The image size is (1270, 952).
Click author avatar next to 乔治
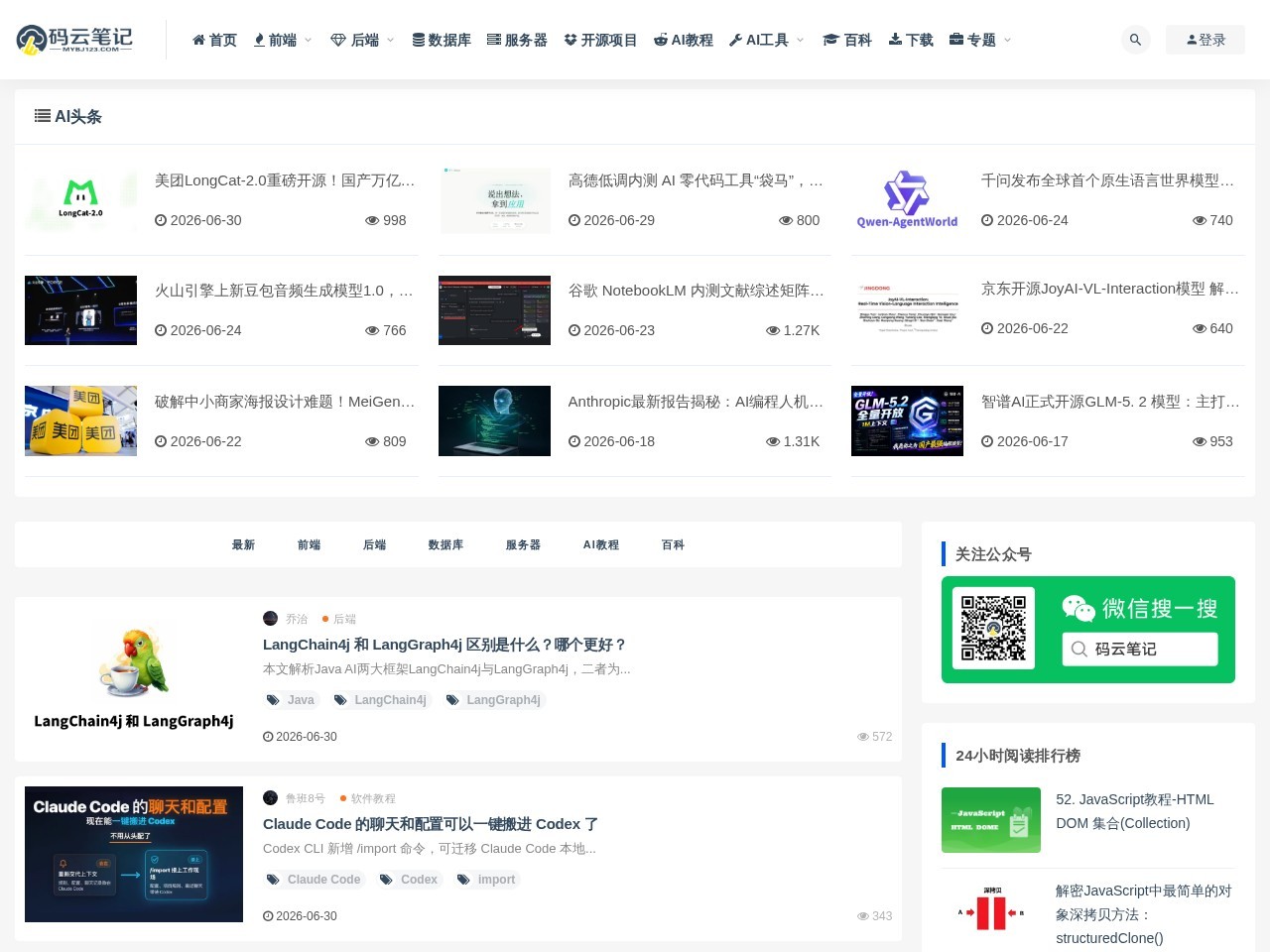[x=270, y=619]
